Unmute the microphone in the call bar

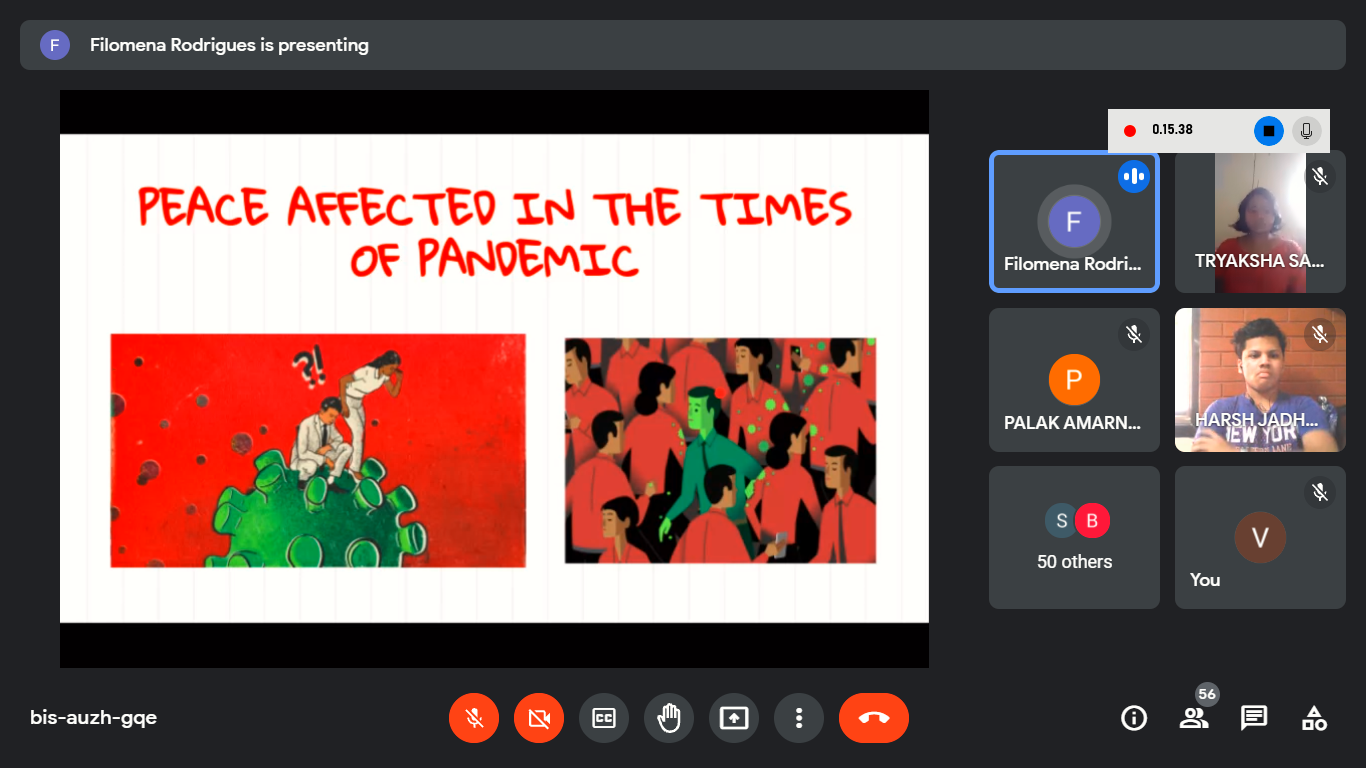click(x=474, y=718)
